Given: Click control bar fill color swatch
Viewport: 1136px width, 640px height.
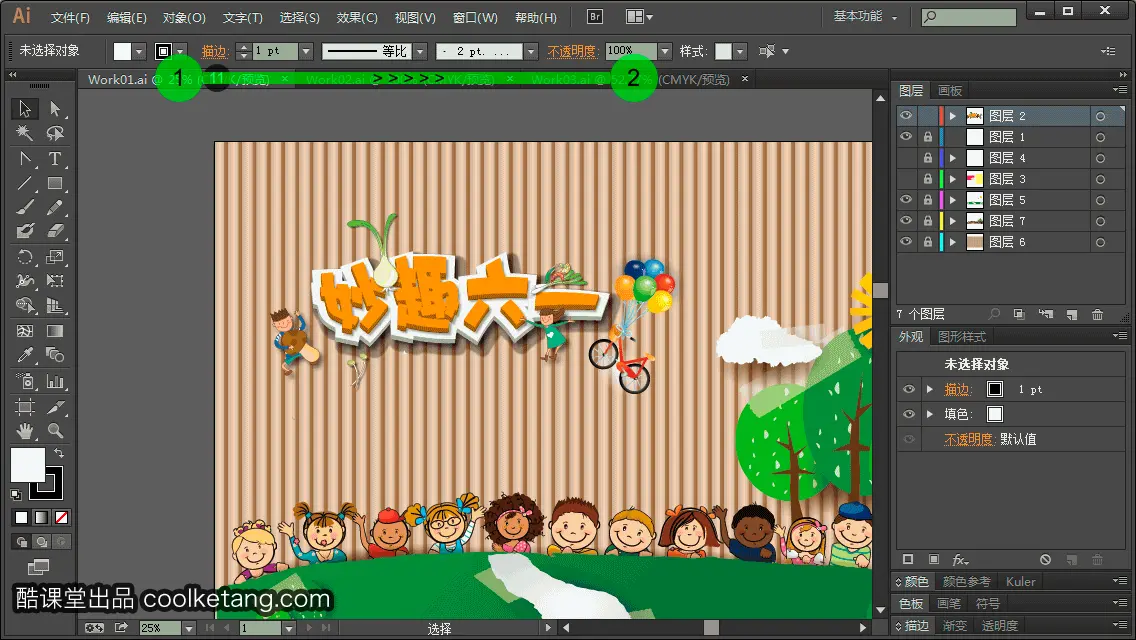Looking at the screenshot, I should tap(122, 51).
